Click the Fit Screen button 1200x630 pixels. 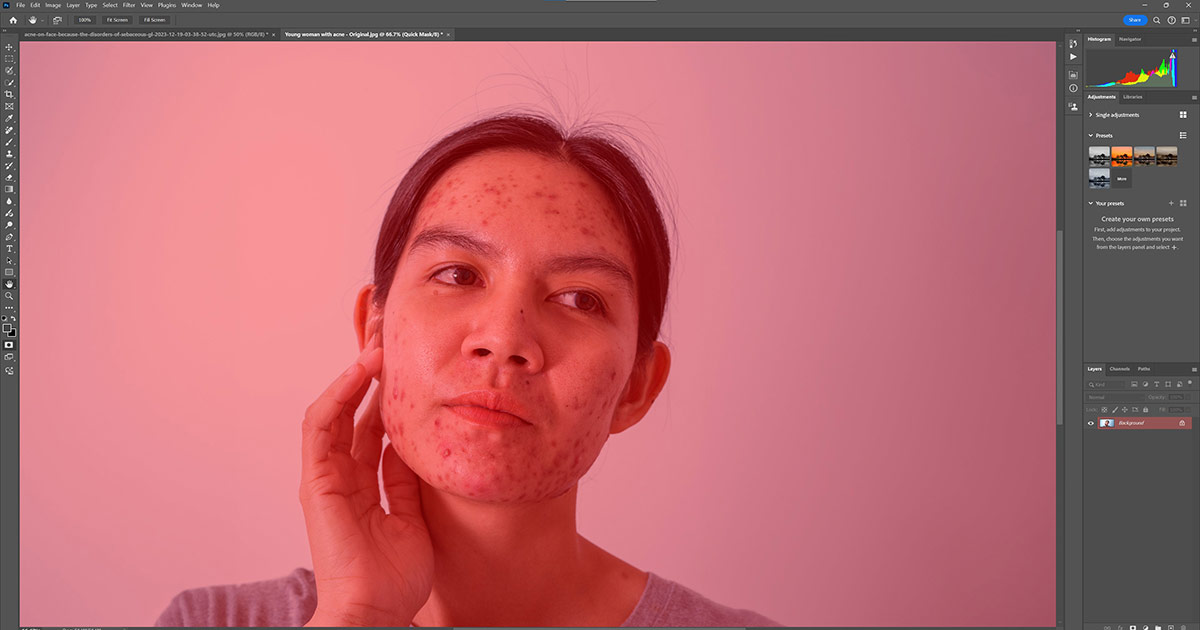pyautogui.click(x=117, y=19)
